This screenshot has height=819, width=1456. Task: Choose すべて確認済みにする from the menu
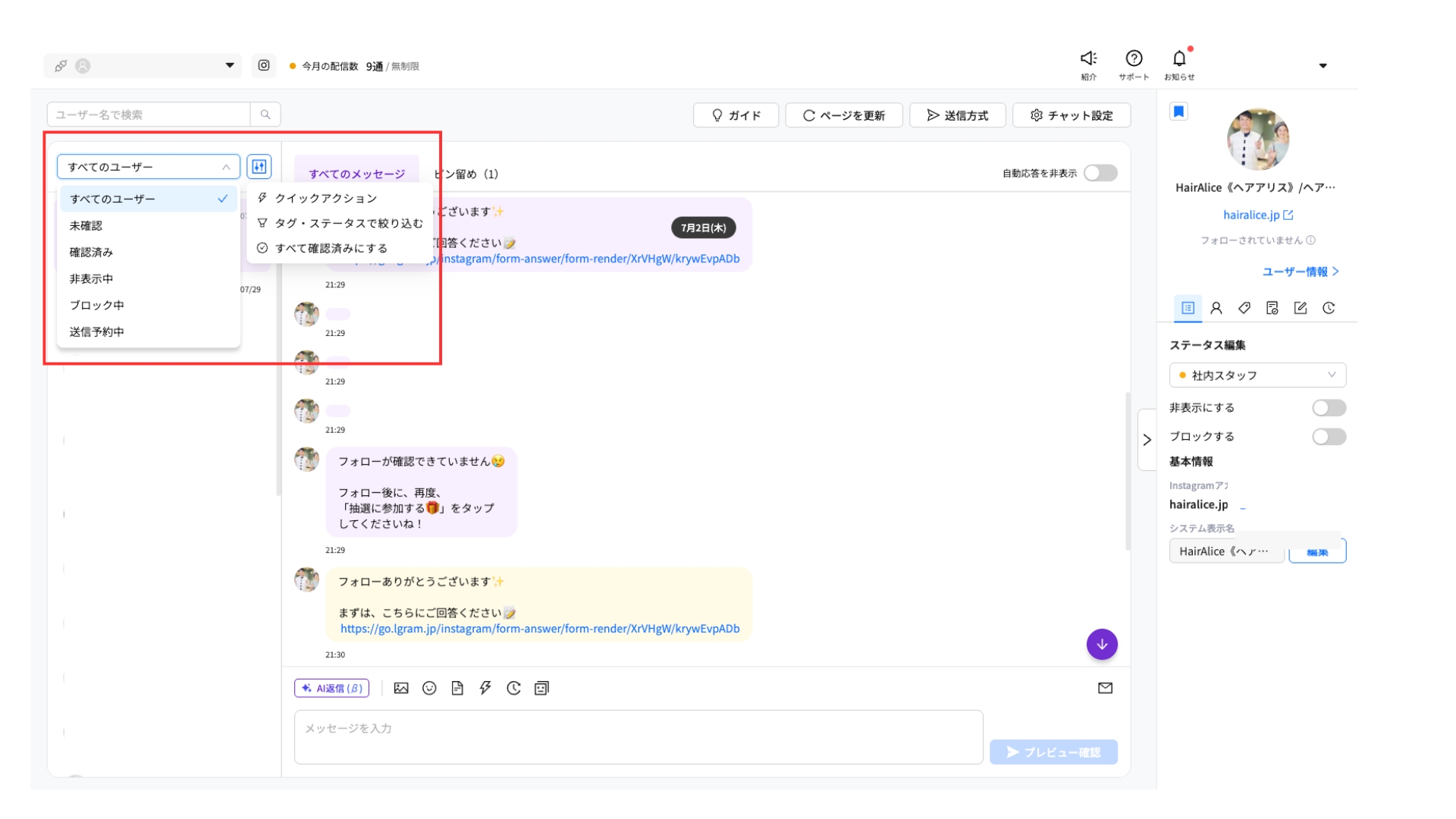coord(331,249)
